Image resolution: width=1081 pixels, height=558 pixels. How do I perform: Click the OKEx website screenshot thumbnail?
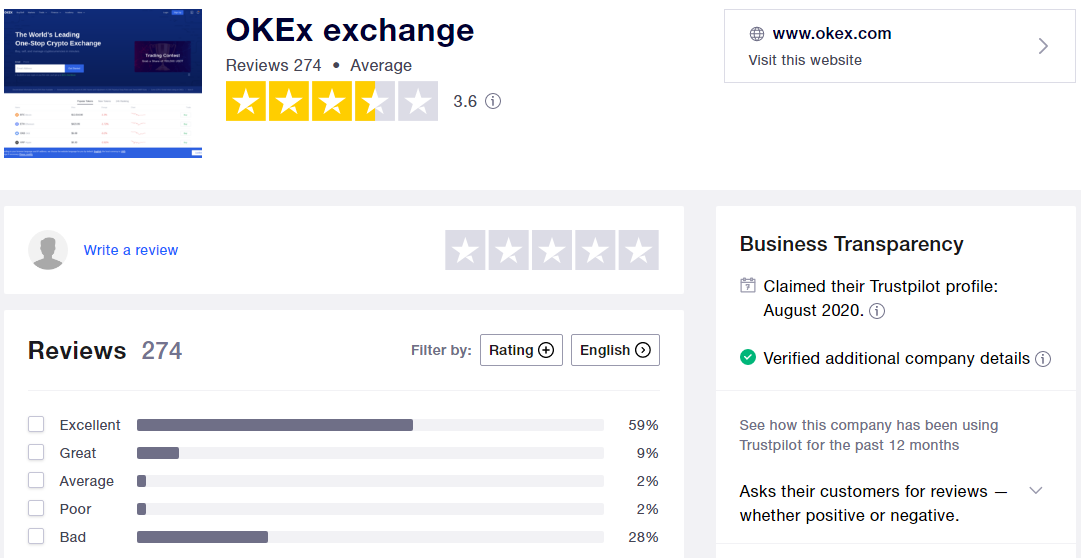tap(103, 83)
